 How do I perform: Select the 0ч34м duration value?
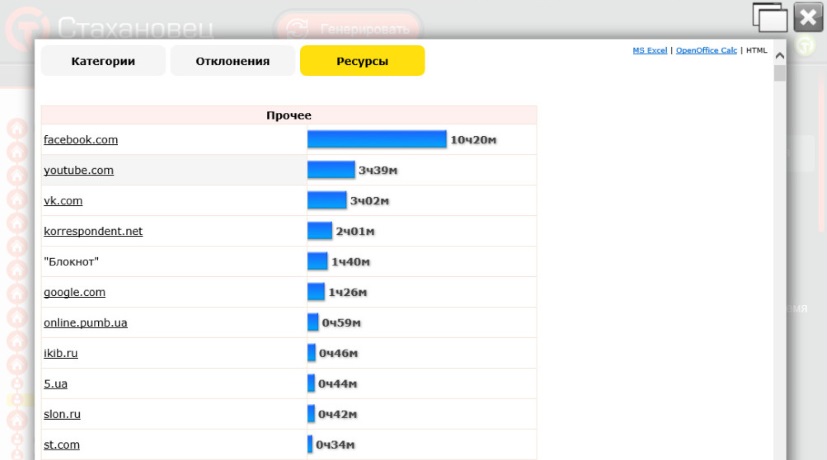click(x=335, y=445)
